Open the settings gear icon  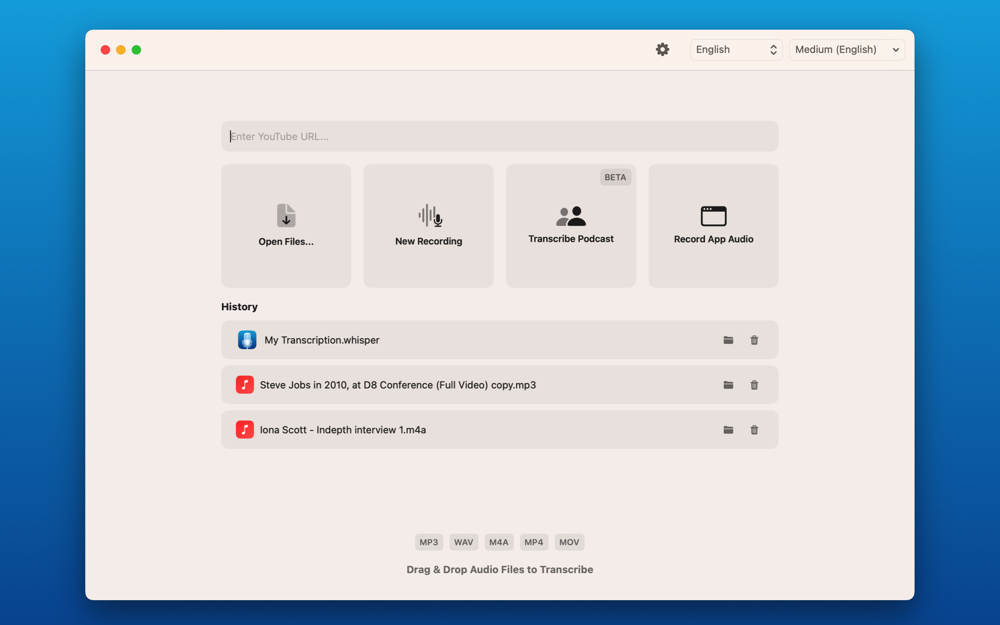point(662,49)
